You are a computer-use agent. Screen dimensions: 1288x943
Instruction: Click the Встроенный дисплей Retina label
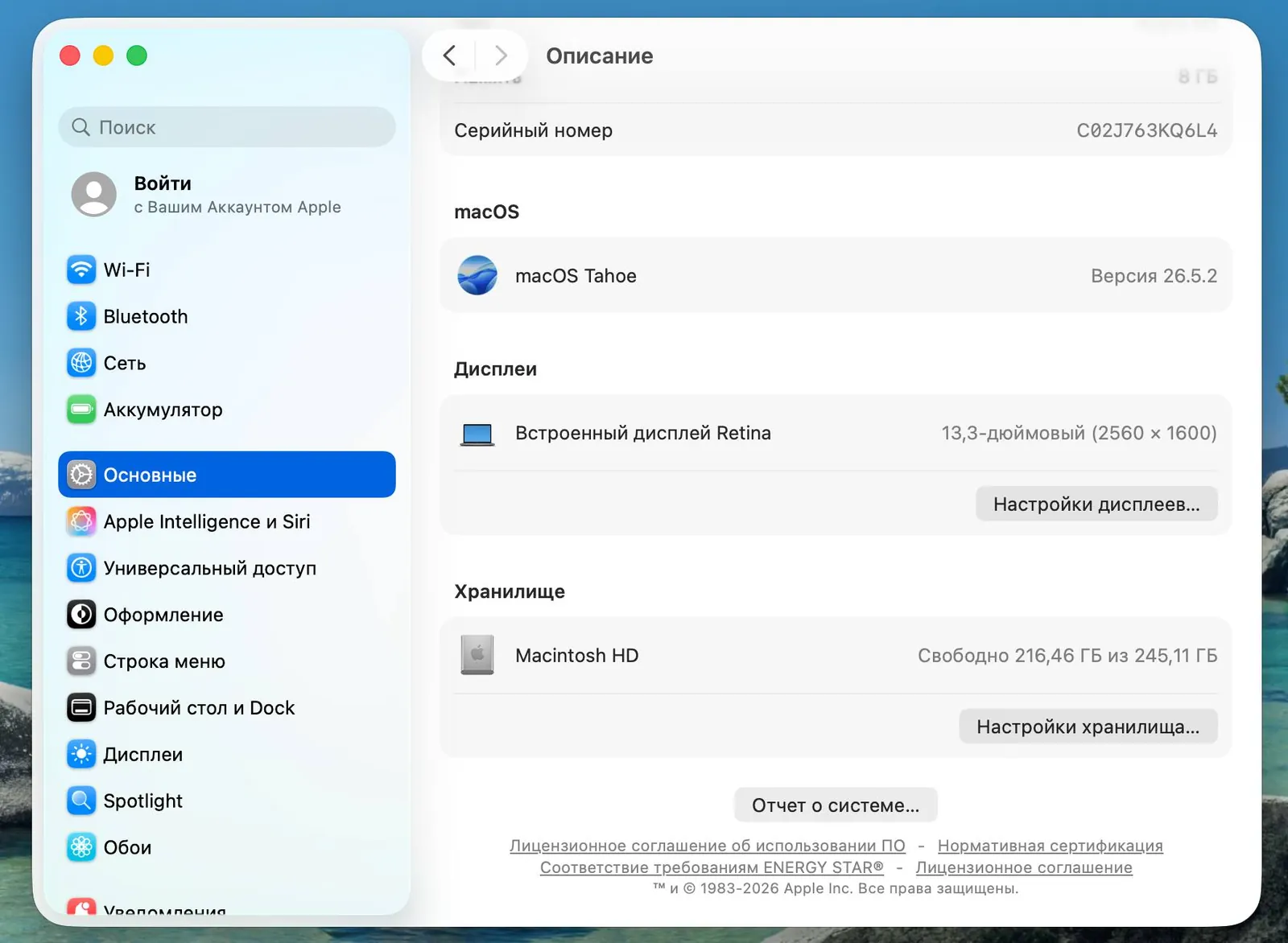[642, 433]
